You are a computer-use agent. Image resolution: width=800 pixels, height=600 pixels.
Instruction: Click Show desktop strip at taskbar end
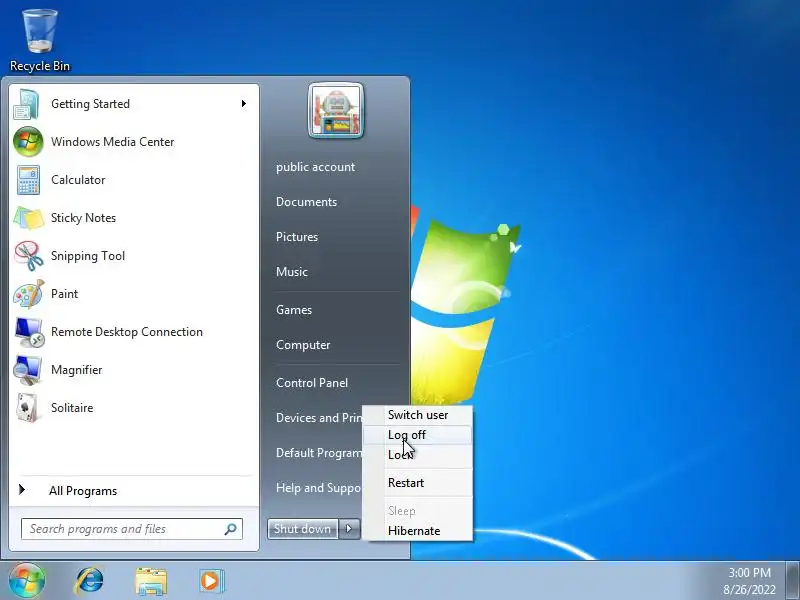(x=793, y=581)
